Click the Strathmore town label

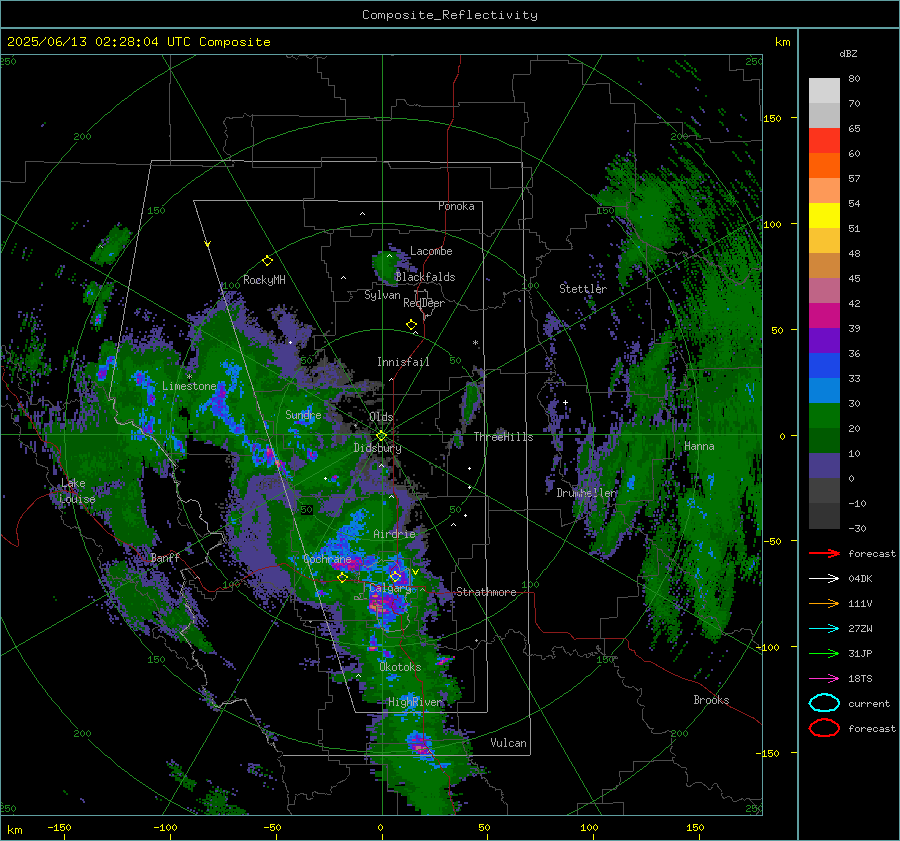(x=486, y=592)
